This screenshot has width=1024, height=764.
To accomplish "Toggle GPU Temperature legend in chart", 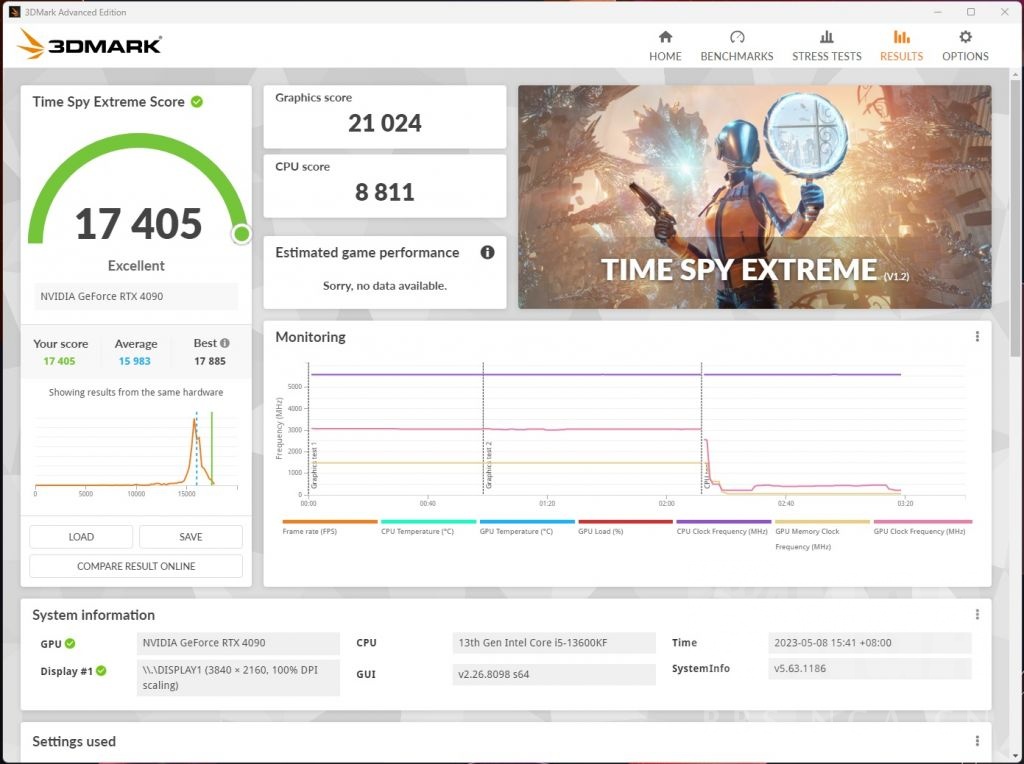I will [x=527, y=522].
